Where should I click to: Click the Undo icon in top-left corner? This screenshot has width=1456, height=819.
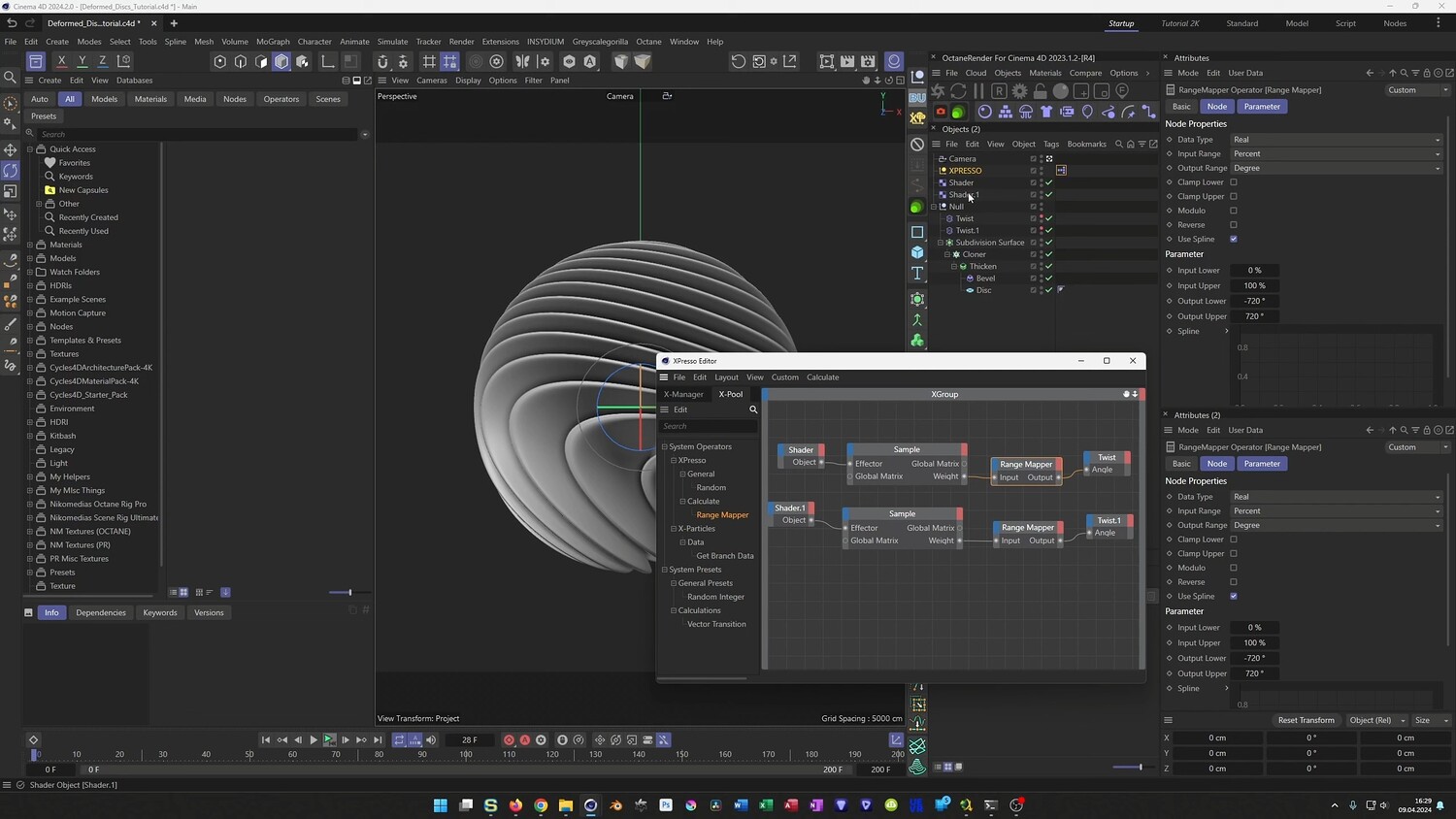(x=12, y=23)
